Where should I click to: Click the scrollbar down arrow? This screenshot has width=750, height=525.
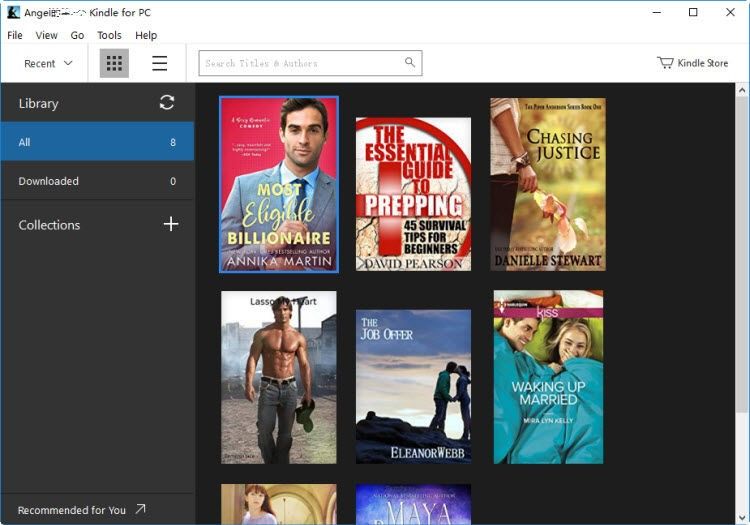click(742, 518)
